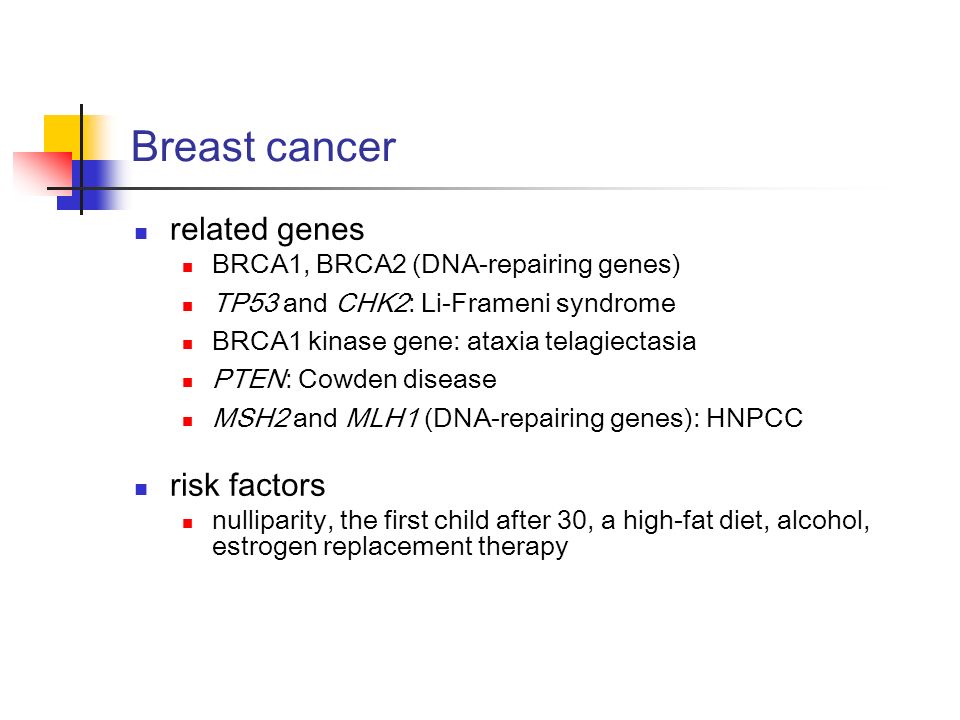Click the red bullet beside MSH2 line
The width and height of the screenshot is (960, 720).
(187, 421)
